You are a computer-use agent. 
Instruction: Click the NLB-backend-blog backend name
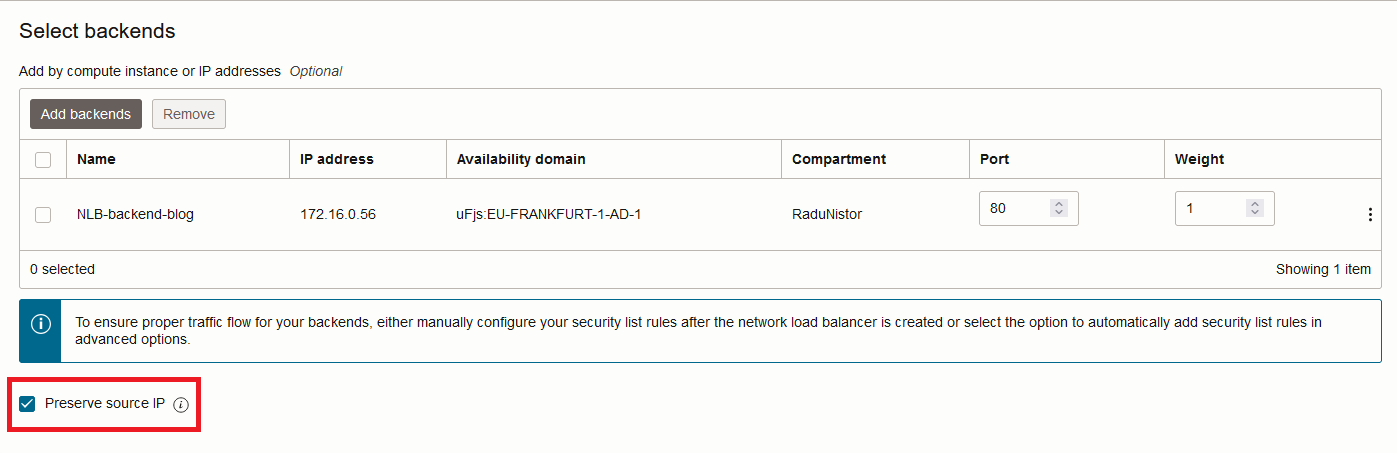[x=135, y=214]
